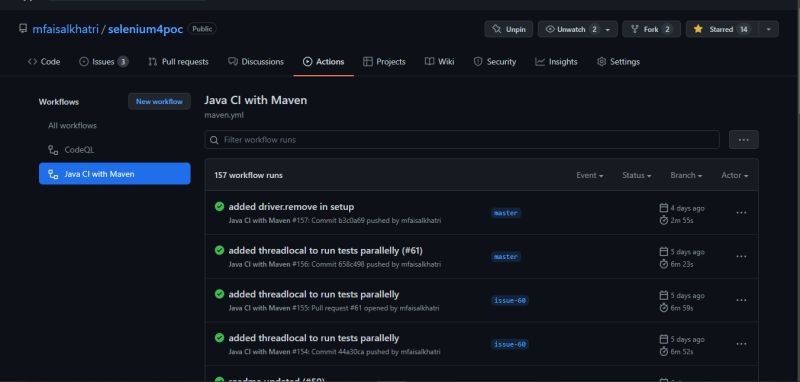Click stopwatch icon beside '2m 55s'
The image size is (800, 382).
click(664, 220)
